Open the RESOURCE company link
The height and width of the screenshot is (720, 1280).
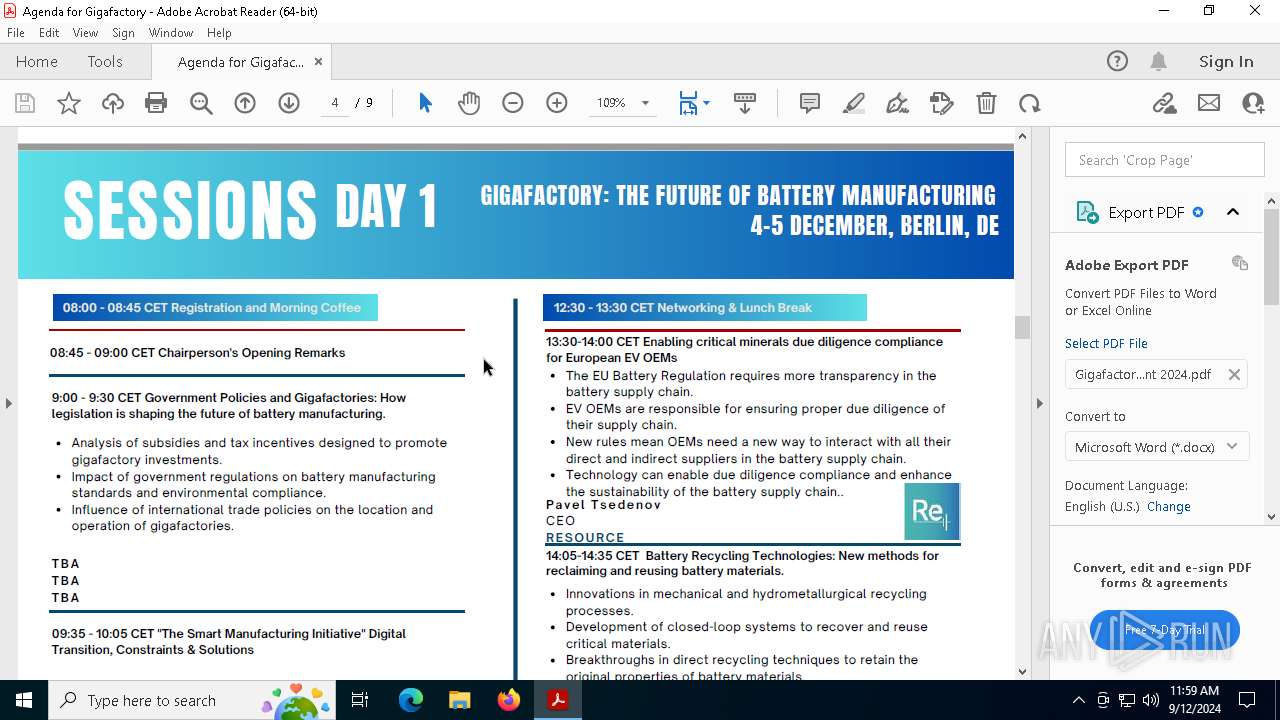pyautogui.click(x=585, y=538)
